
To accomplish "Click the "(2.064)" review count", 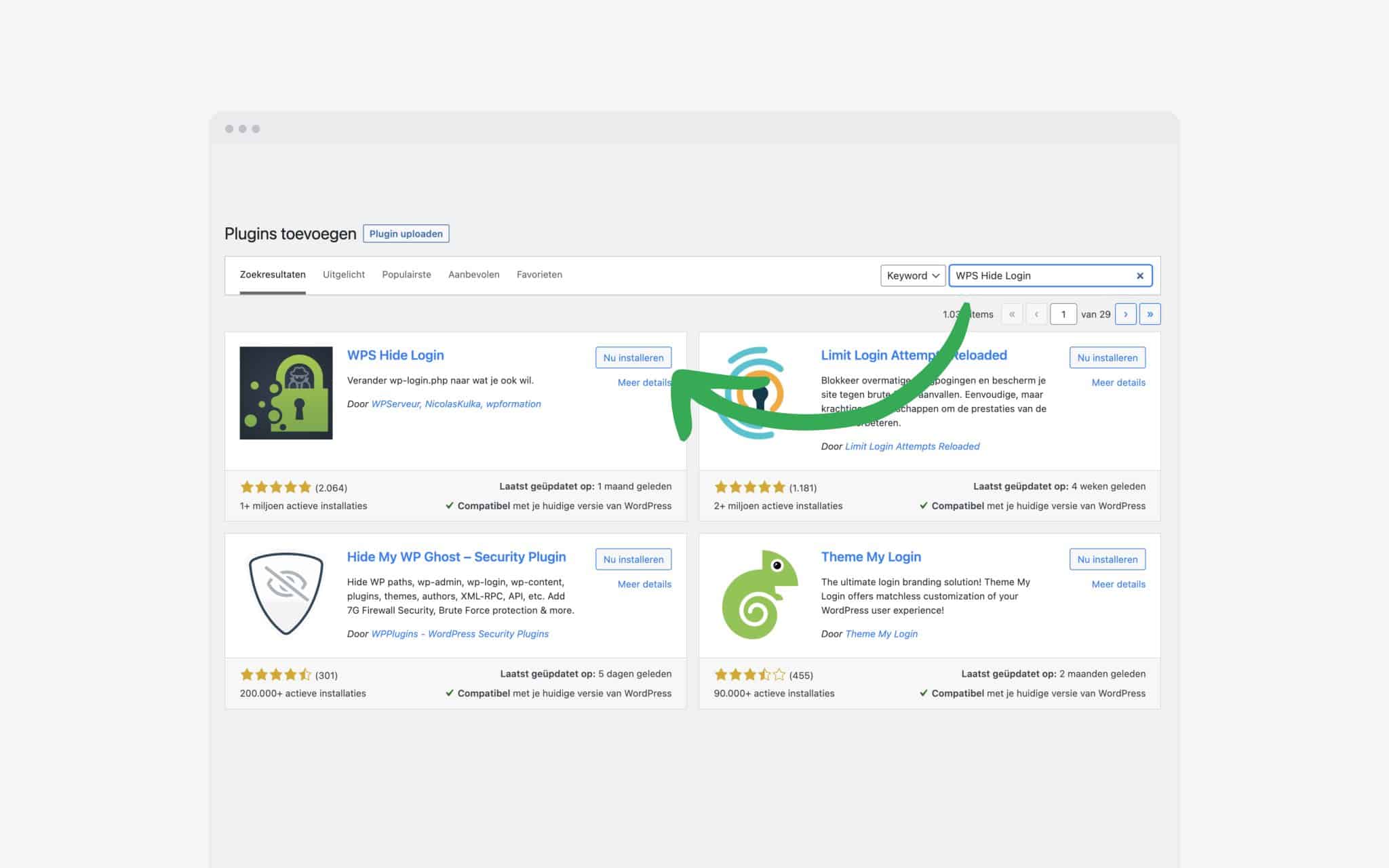I will [x=331, y=488].
